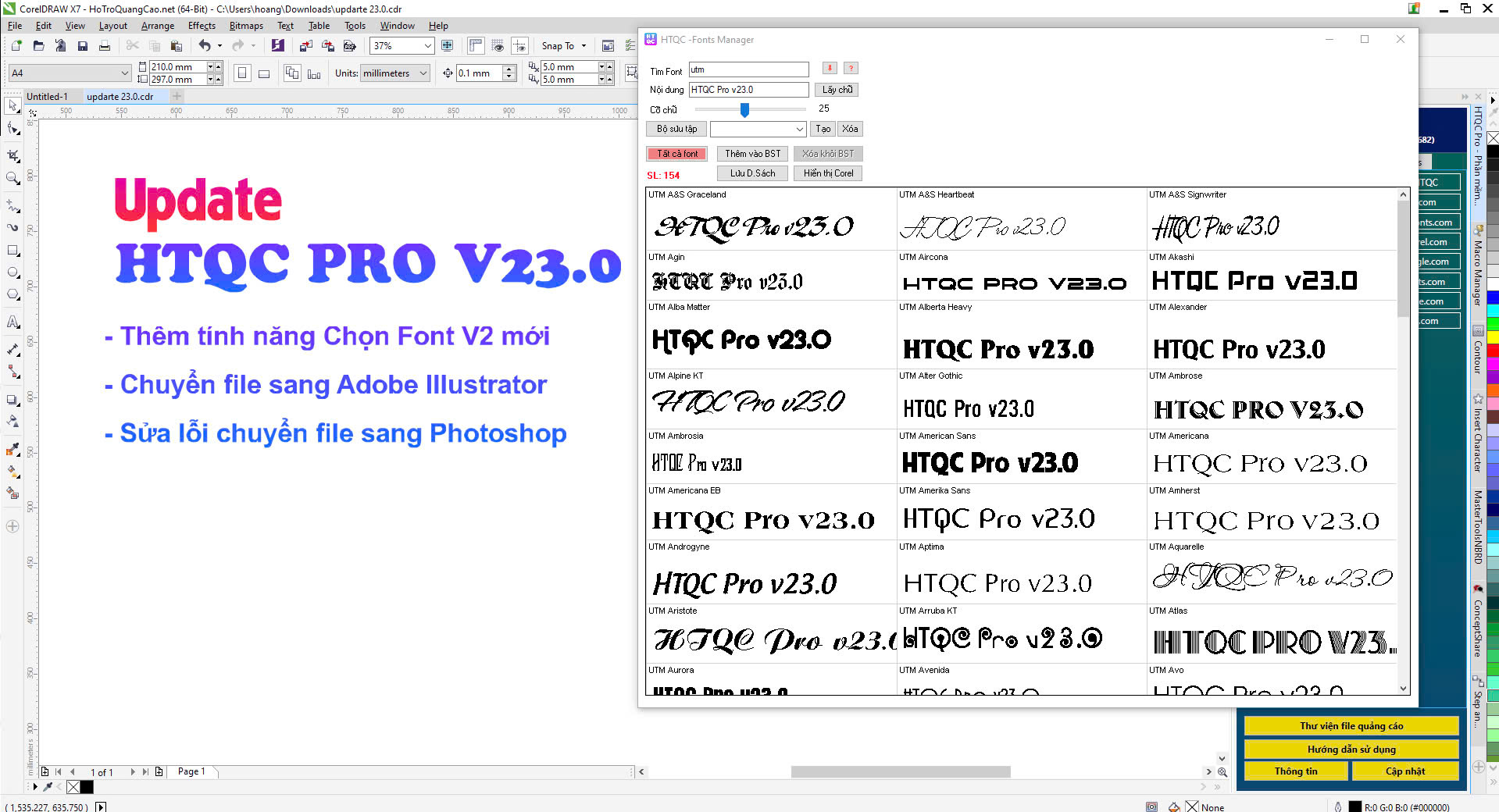Open the undo history dropdown arrow
This screenshot has width=1499, height=812.
[219, 46]
